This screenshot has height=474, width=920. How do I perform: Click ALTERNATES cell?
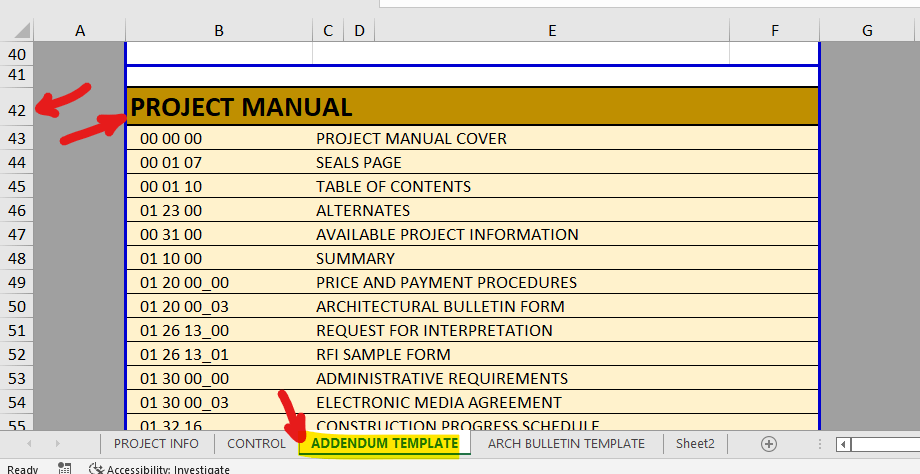[x=567, y=211]
